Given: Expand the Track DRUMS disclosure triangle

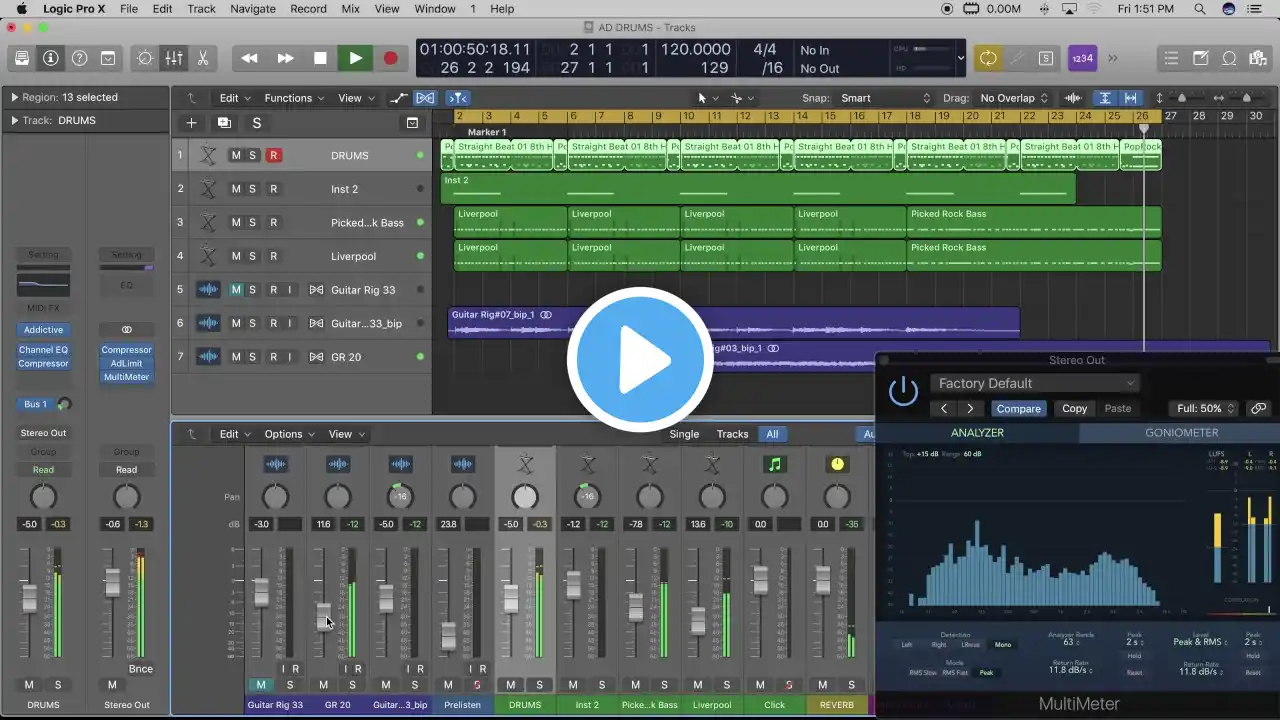Looking at the screenshot, I should click(14, 120).
